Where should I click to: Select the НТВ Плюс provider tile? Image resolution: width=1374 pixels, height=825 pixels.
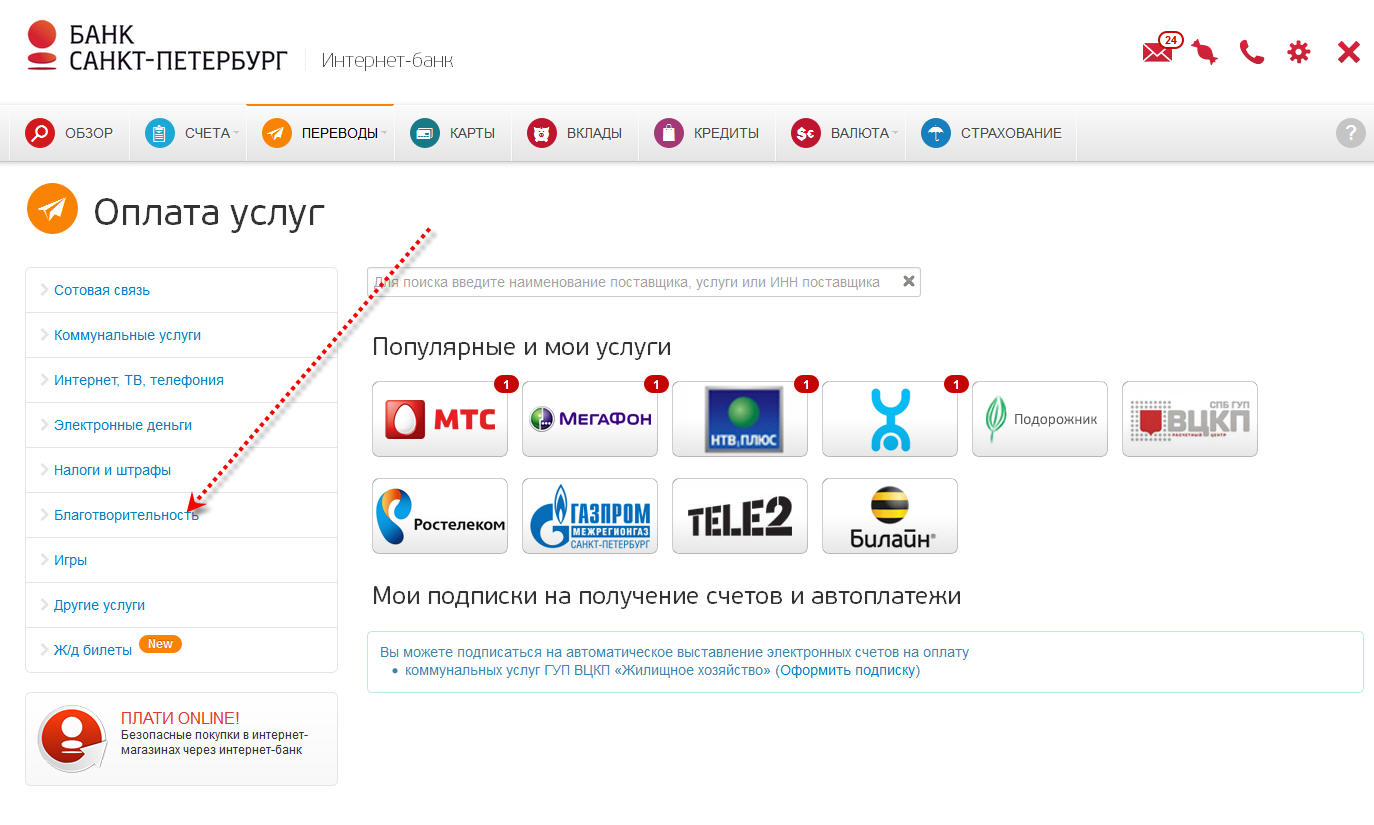[740, 419]
